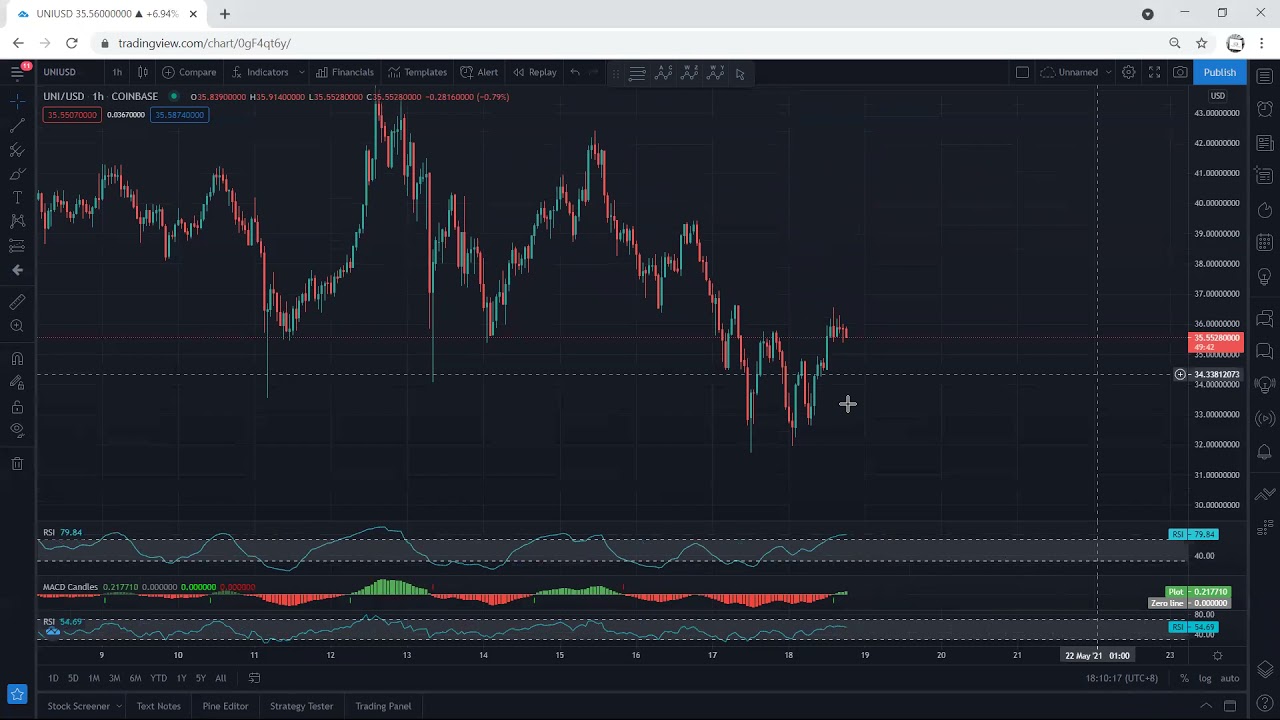Open the USD currency selector on price axis

coord(1218,96)
